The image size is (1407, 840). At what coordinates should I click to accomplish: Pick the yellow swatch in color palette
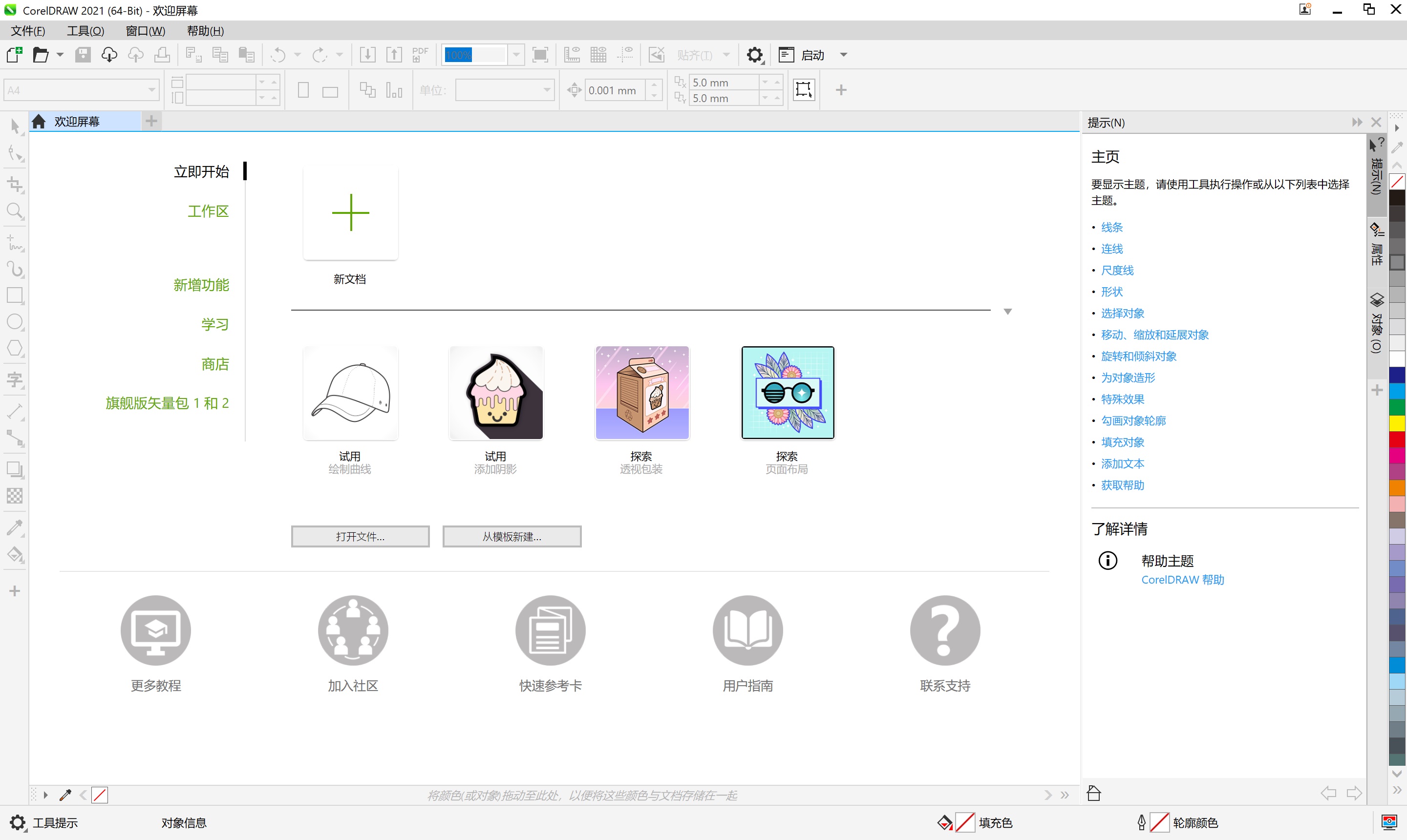coord(1397,423)
